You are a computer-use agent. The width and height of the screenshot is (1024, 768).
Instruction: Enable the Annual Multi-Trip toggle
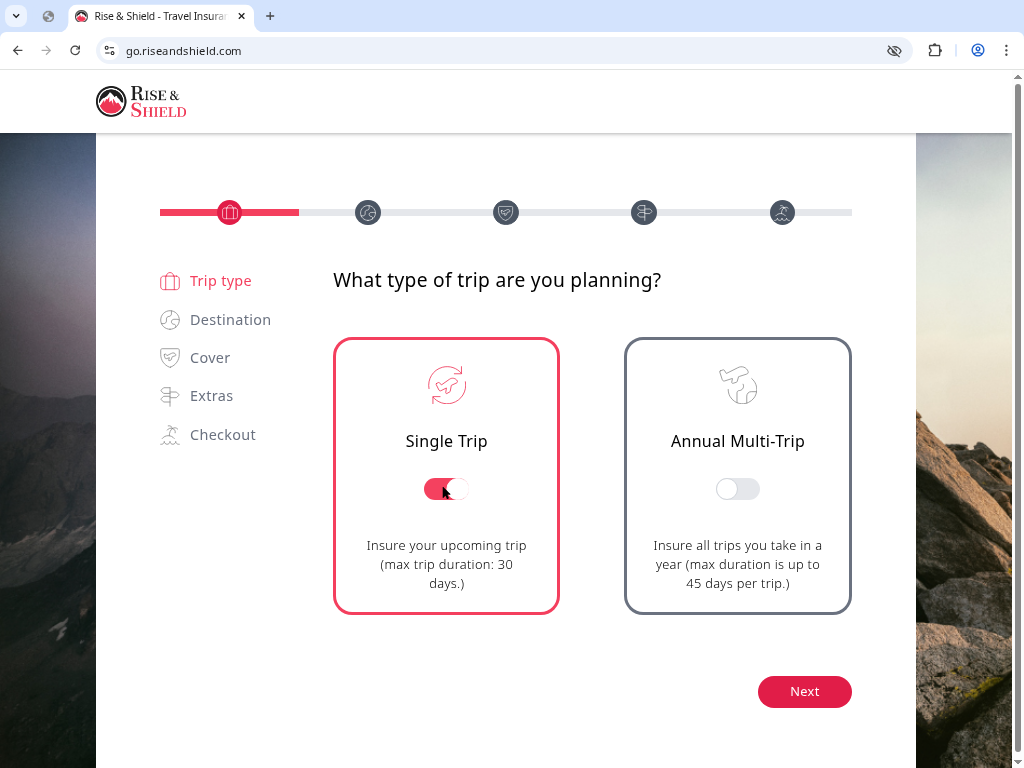[x=737, y=489]
